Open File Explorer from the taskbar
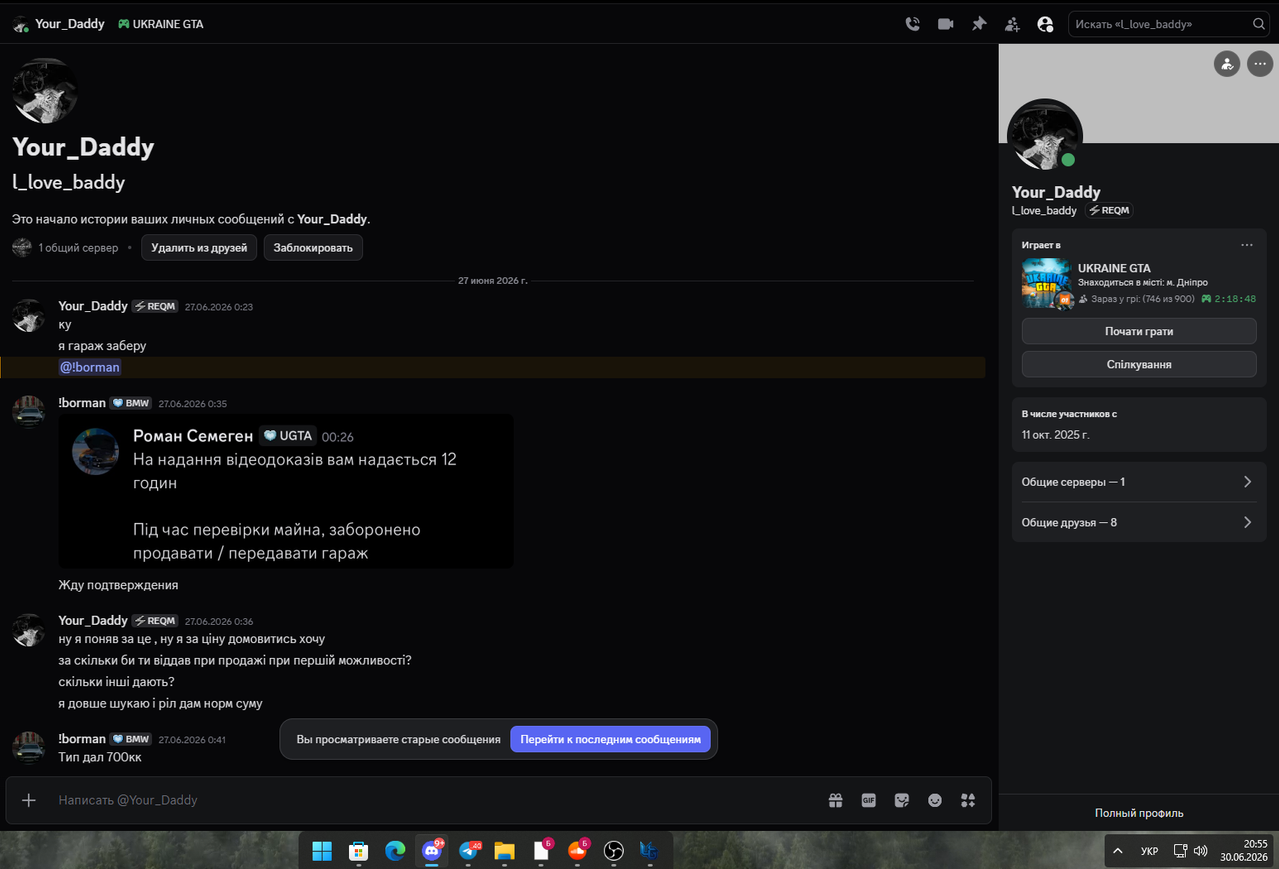 (x=505, y=851)
